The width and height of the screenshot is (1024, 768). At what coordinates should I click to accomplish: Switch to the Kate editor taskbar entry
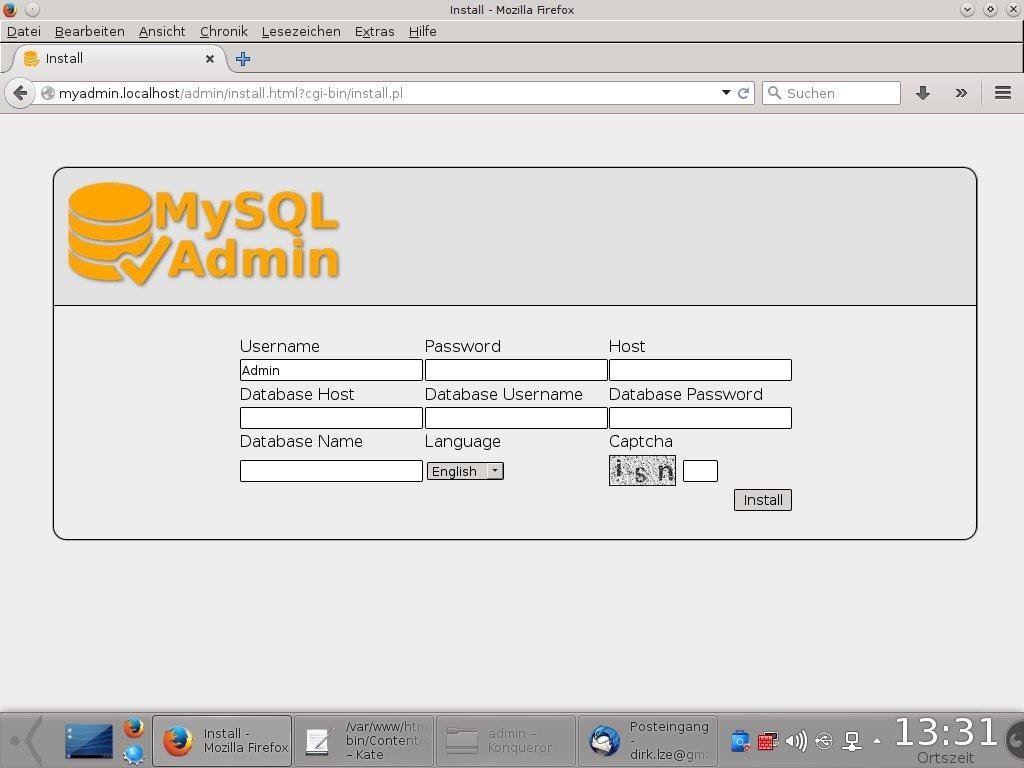pyautogui.click(x=364, y=740)
